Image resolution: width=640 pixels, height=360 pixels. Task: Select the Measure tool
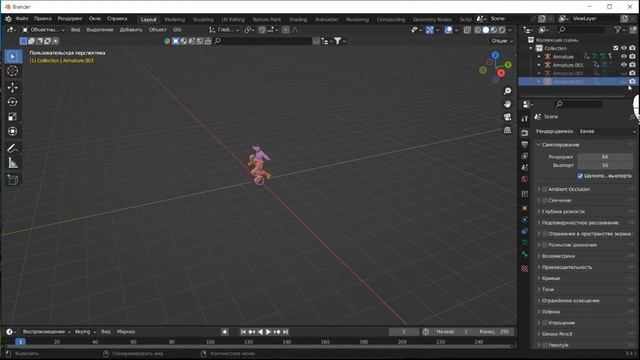[13, 163]
